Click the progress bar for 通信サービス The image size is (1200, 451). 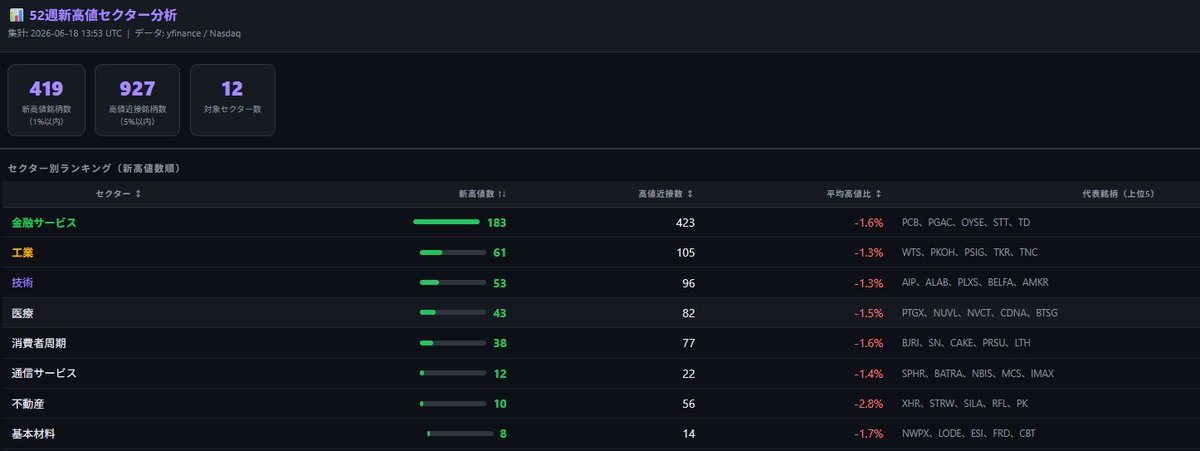(453, 373)
